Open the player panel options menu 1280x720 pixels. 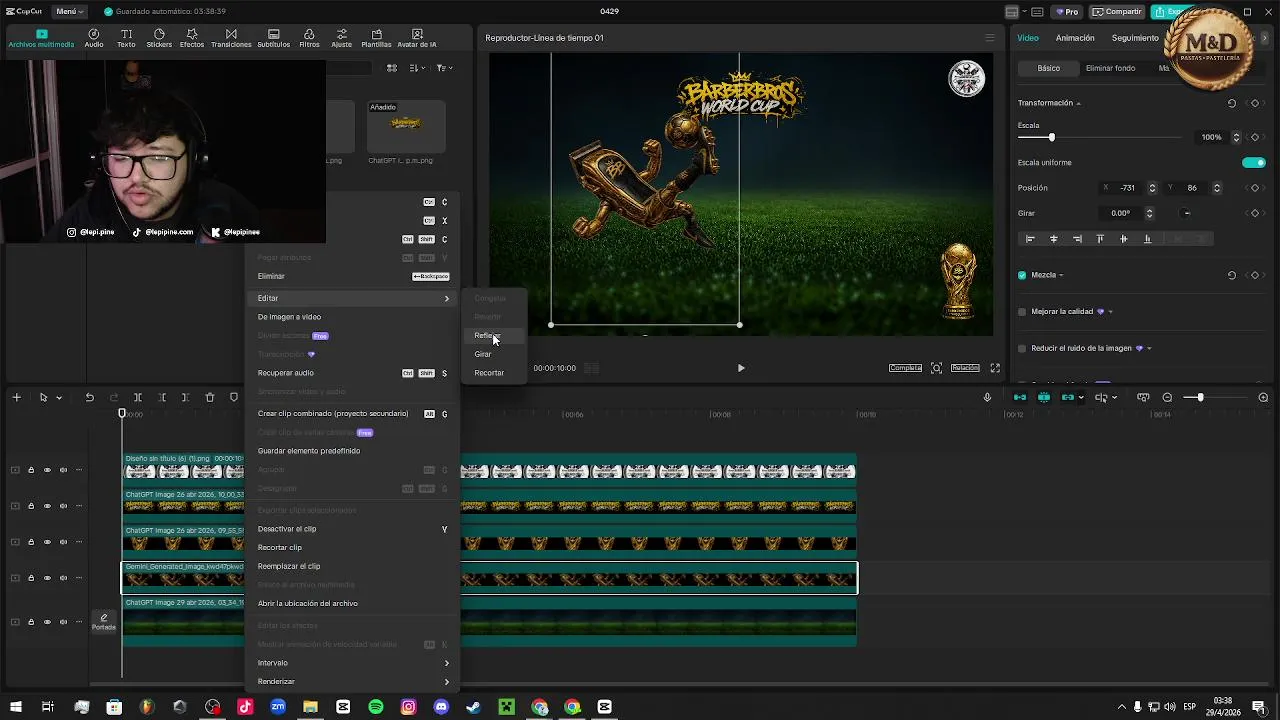(990, 38)
